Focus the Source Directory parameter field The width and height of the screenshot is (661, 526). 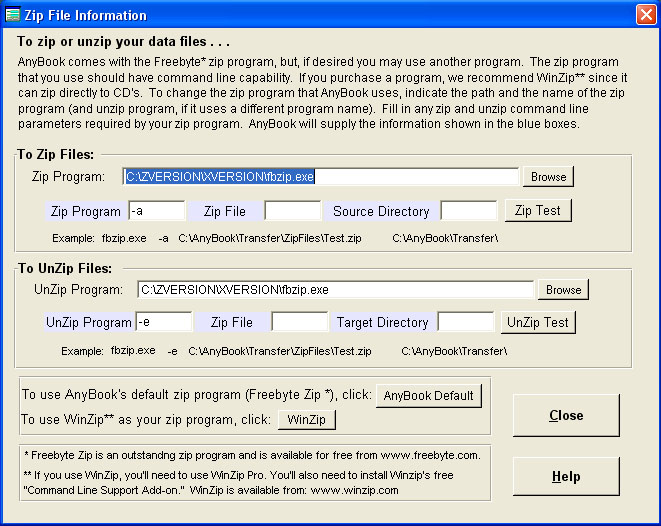click(468, 211)
